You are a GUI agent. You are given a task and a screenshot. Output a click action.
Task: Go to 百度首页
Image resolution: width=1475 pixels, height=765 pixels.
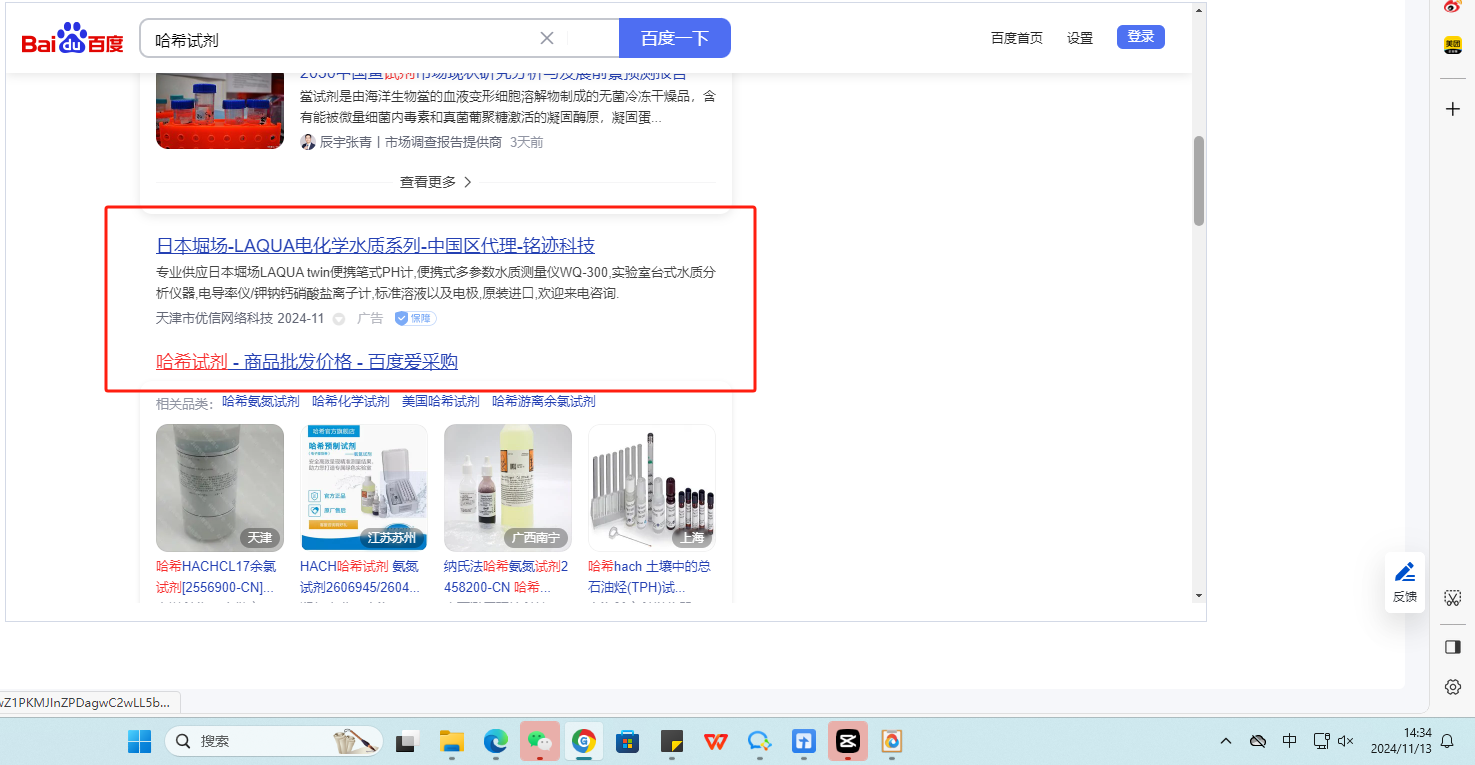pyautogui.click(x=1017, y=38)
